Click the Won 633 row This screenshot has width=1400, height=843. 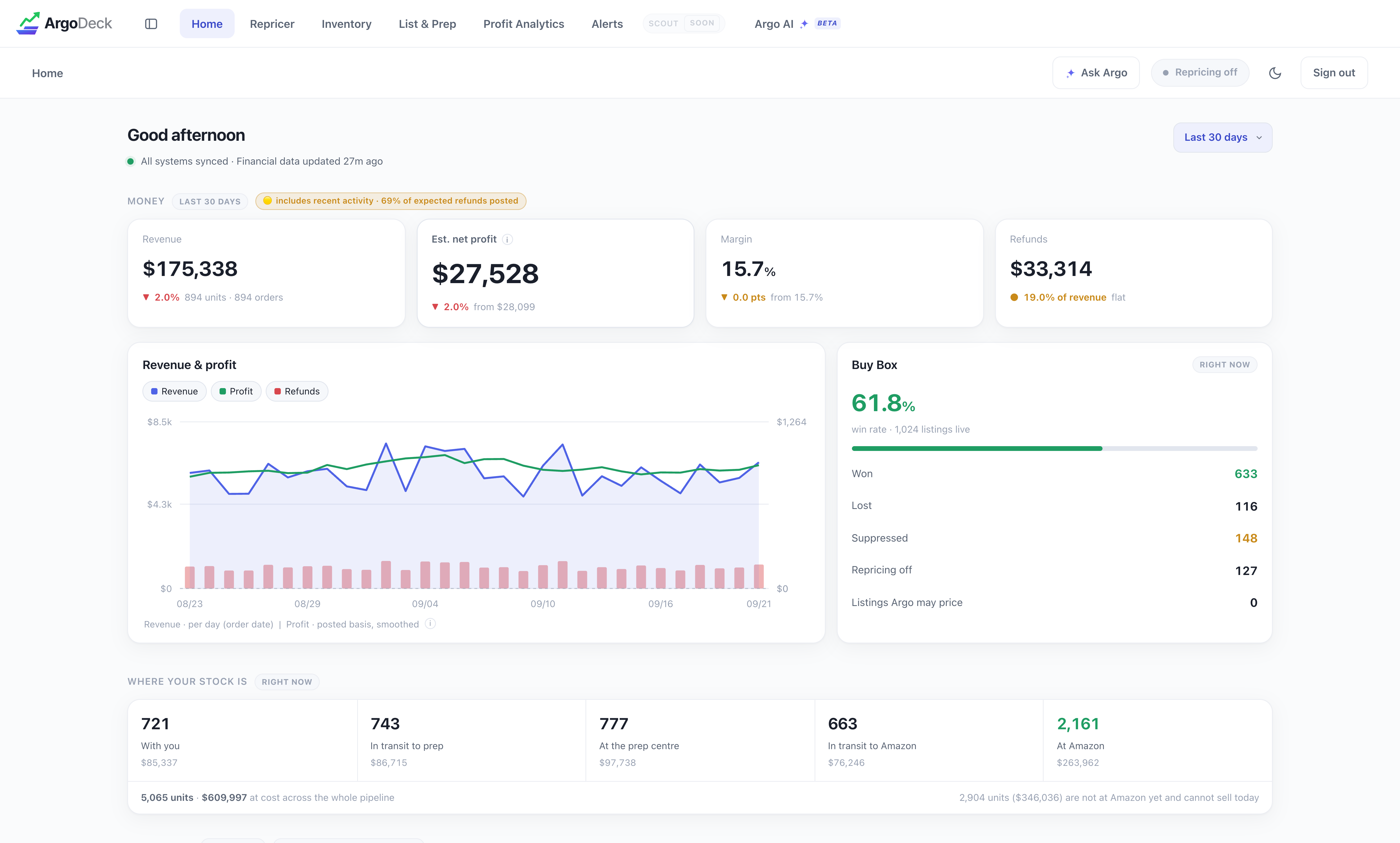point(1054,474)
